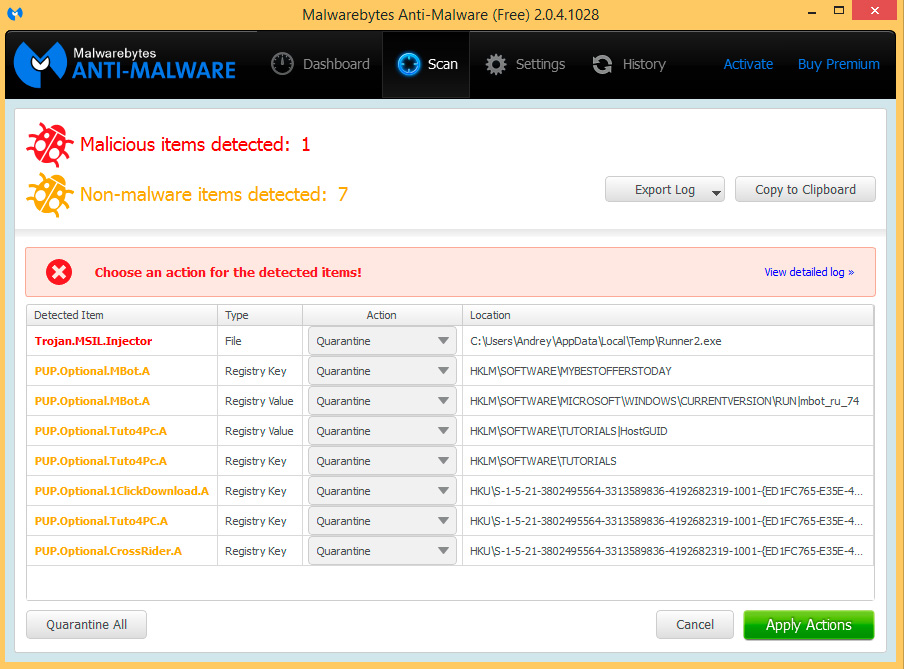Click the red malicious items bug icon
This screenshot has height=669, width=904.
point(50,144)
